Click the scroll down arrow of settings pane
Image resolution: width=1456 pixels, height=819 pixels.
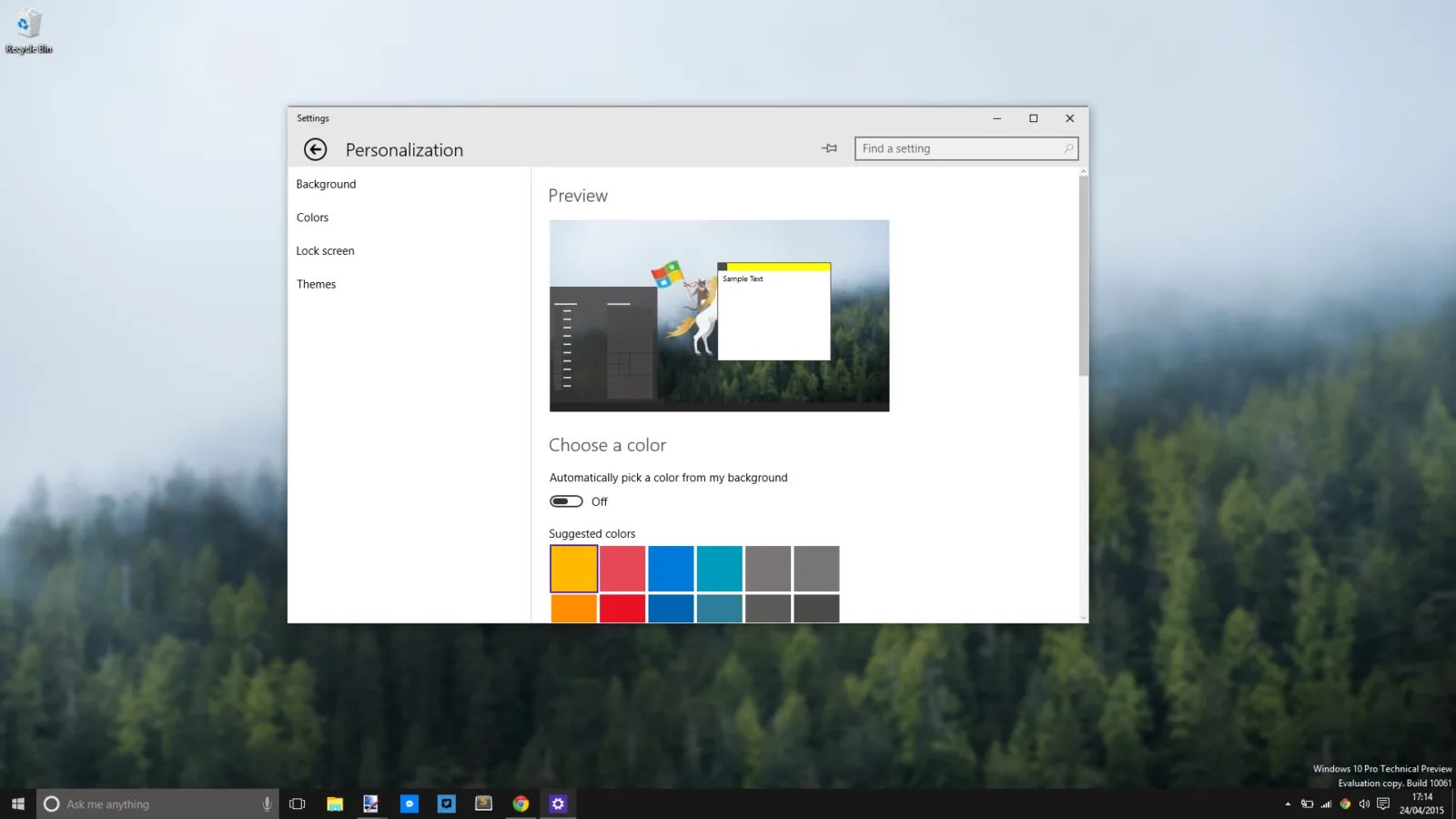click(x=1083, y=618)
